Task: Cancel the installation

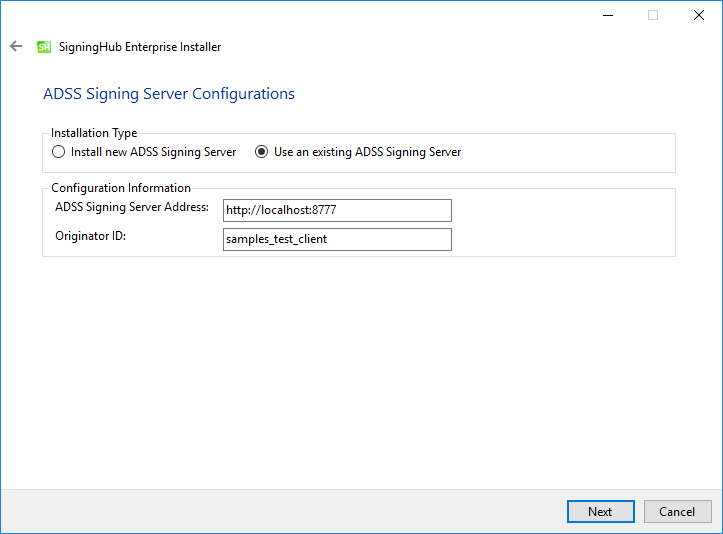Action: [x=677, y=511]
